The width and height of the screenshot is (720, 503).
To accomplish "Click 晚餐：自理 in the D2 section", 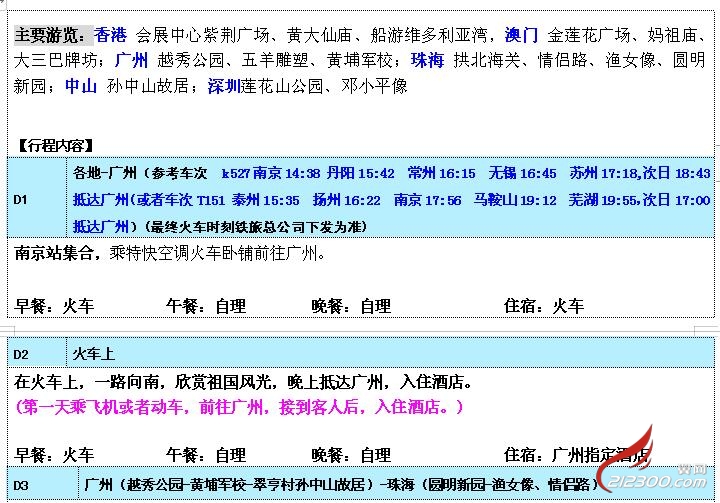I will pos(351,455).
